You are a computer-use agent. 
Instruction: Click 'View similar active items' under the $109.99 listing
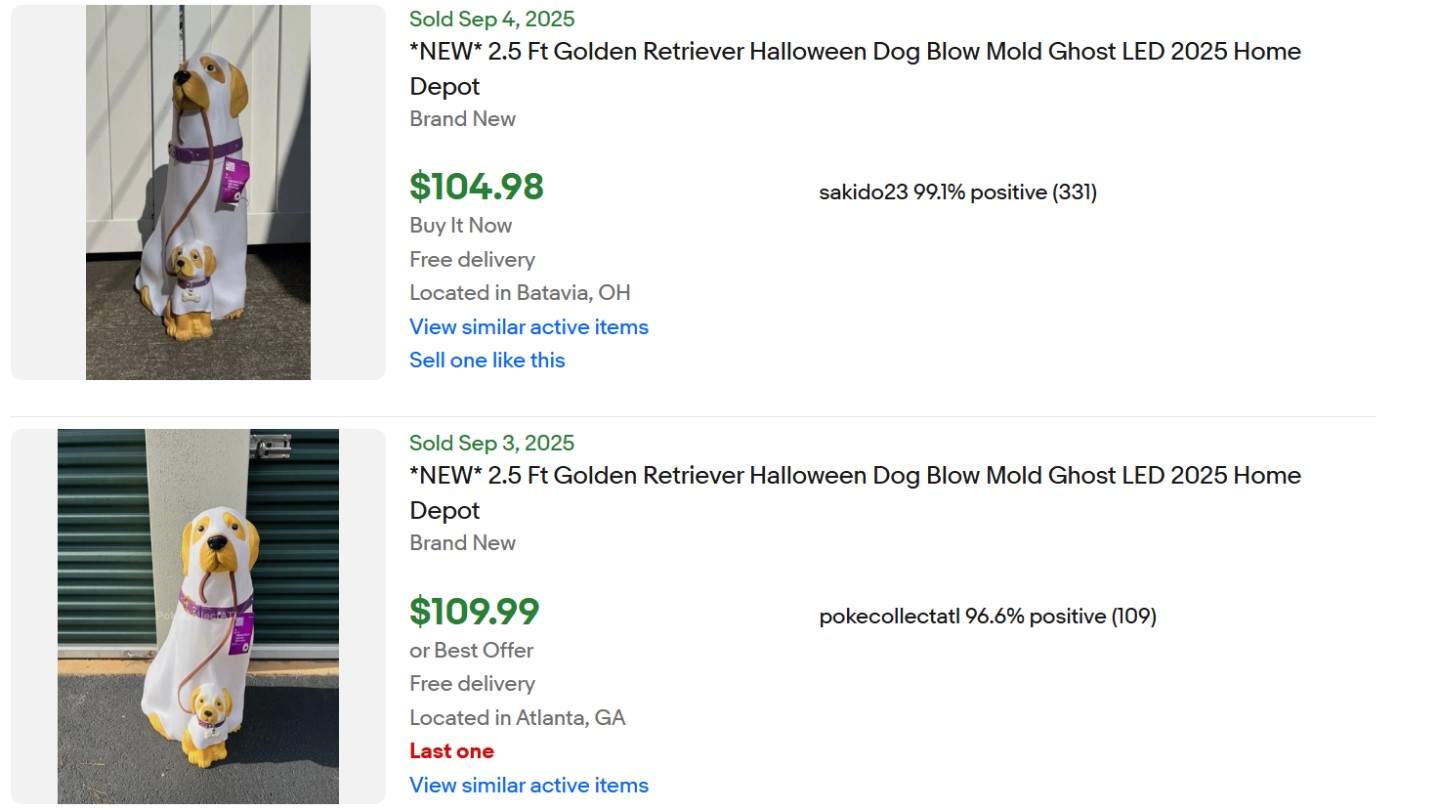[x=528, y=785]
